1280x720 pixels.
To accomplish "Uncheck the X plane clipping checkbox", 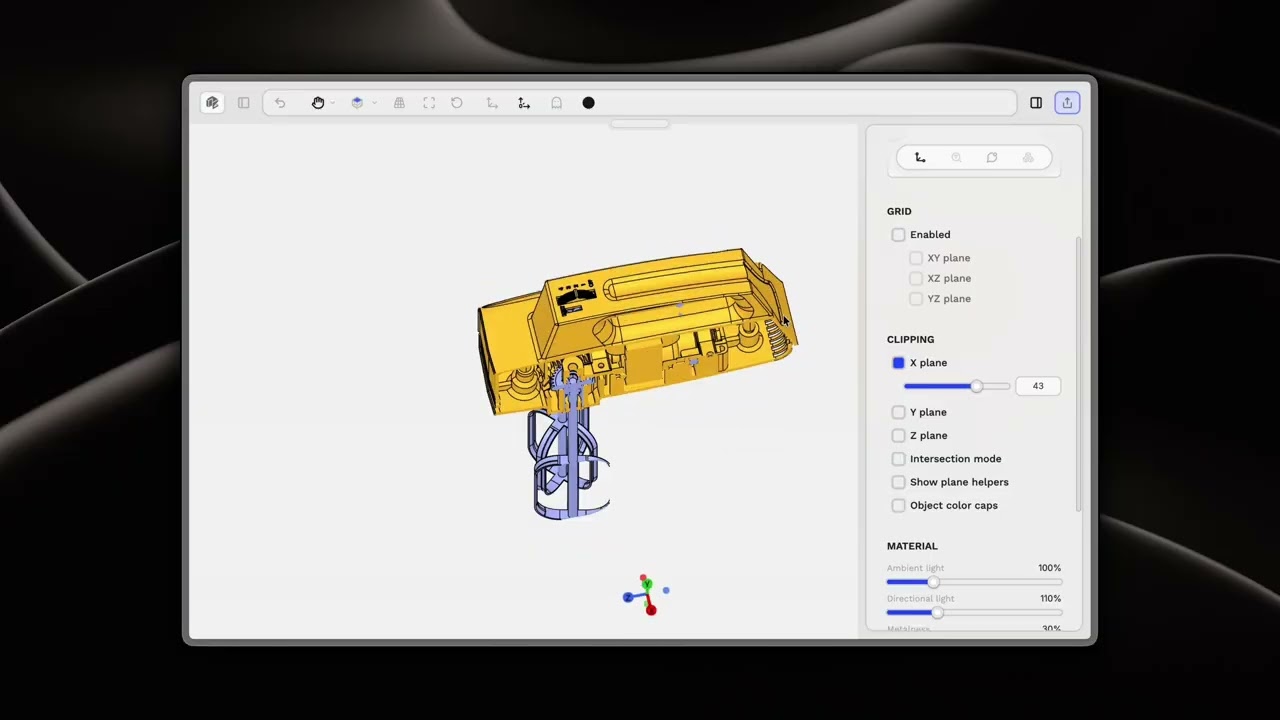I will tap(898, 363).
